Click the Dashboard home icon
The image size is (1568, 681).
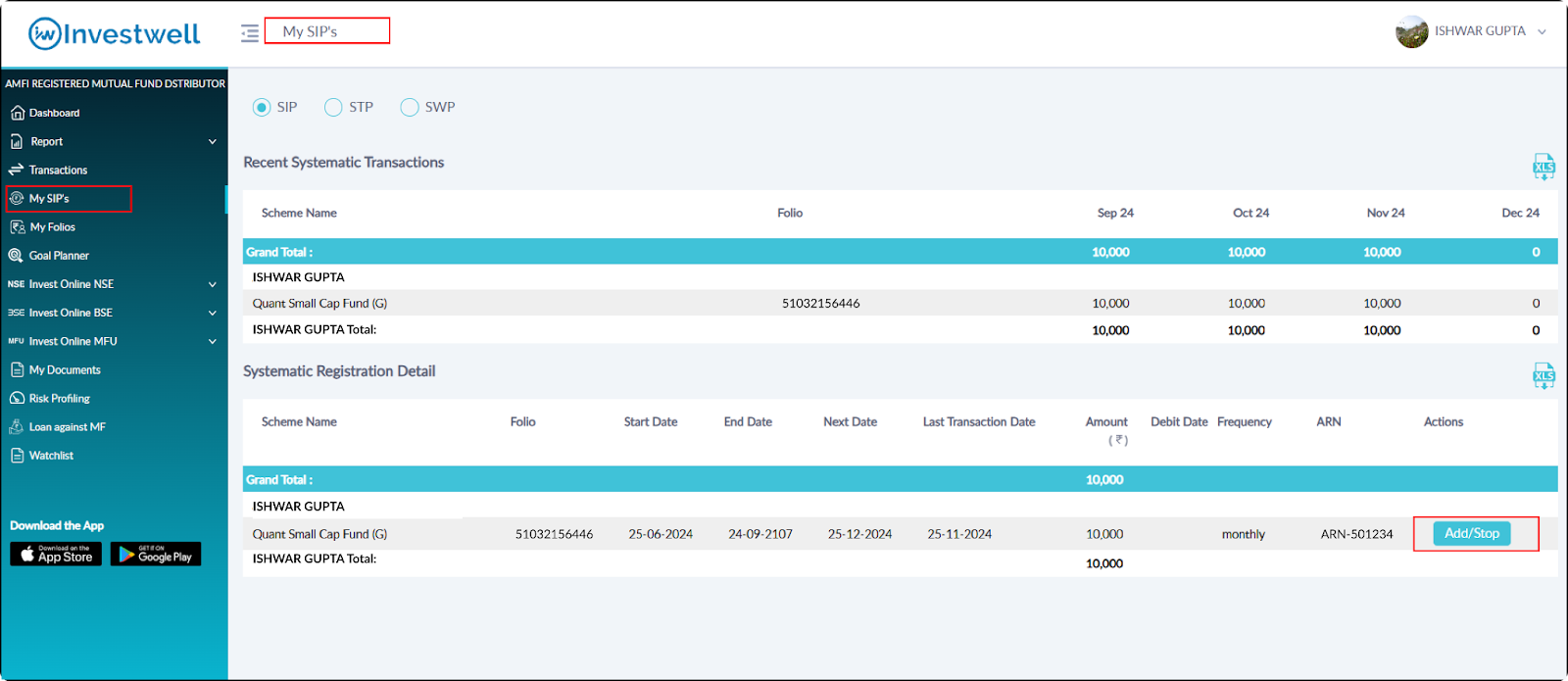click(x=17, y=113)
